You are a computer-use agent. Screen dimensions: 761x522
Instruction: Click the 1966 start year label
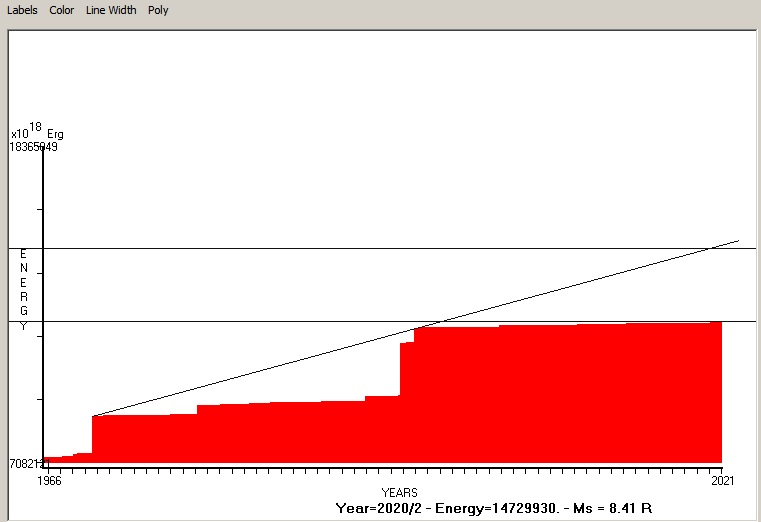tap(49, 481)
